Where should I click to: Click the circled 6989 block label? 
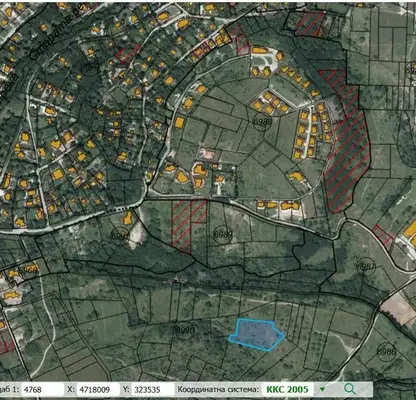[x=223, y=235]
